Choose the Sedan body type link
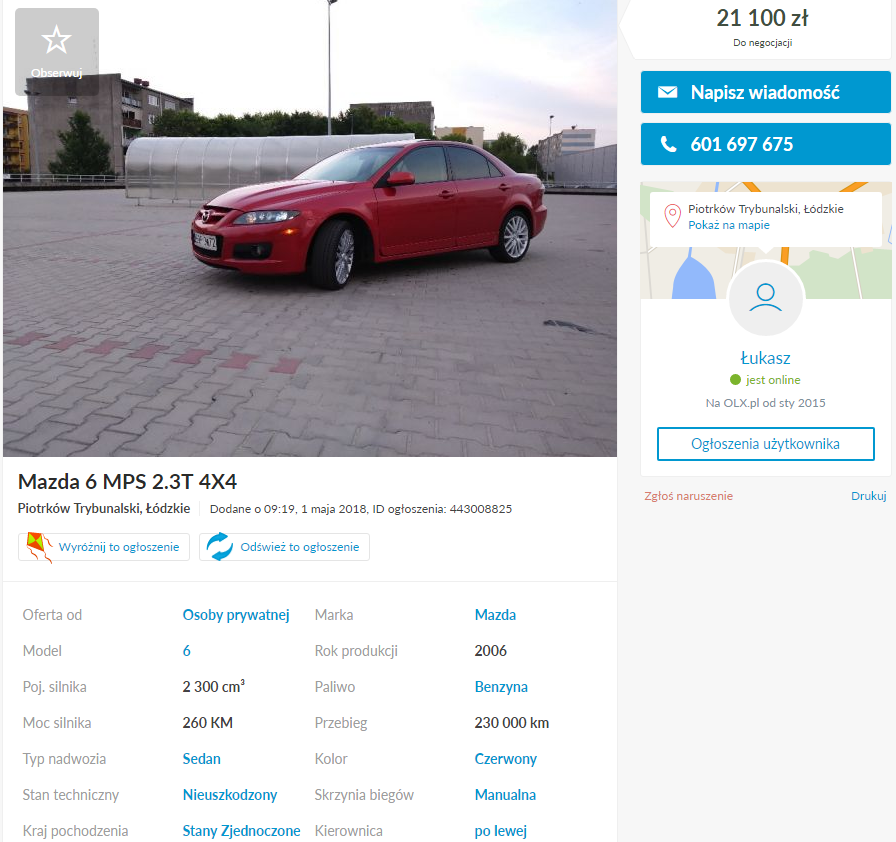 (201, 759)
